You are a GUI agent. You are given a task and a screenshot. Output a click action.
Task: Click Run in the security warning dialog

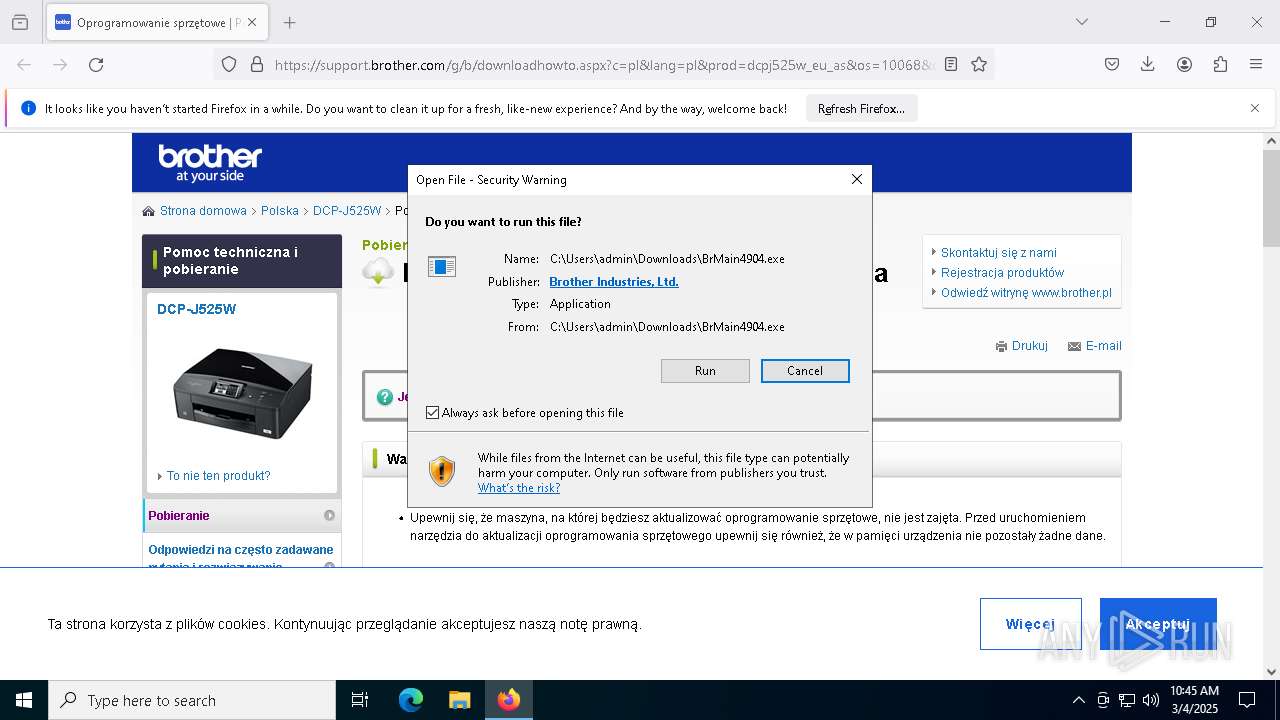pyautogui.click(x=705, y=371)
